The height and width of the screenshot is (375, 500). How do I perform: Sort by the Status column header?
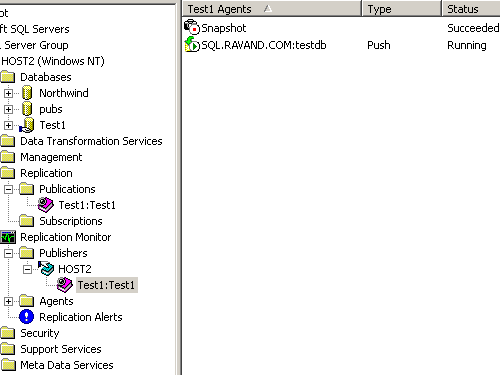point(471,9)
